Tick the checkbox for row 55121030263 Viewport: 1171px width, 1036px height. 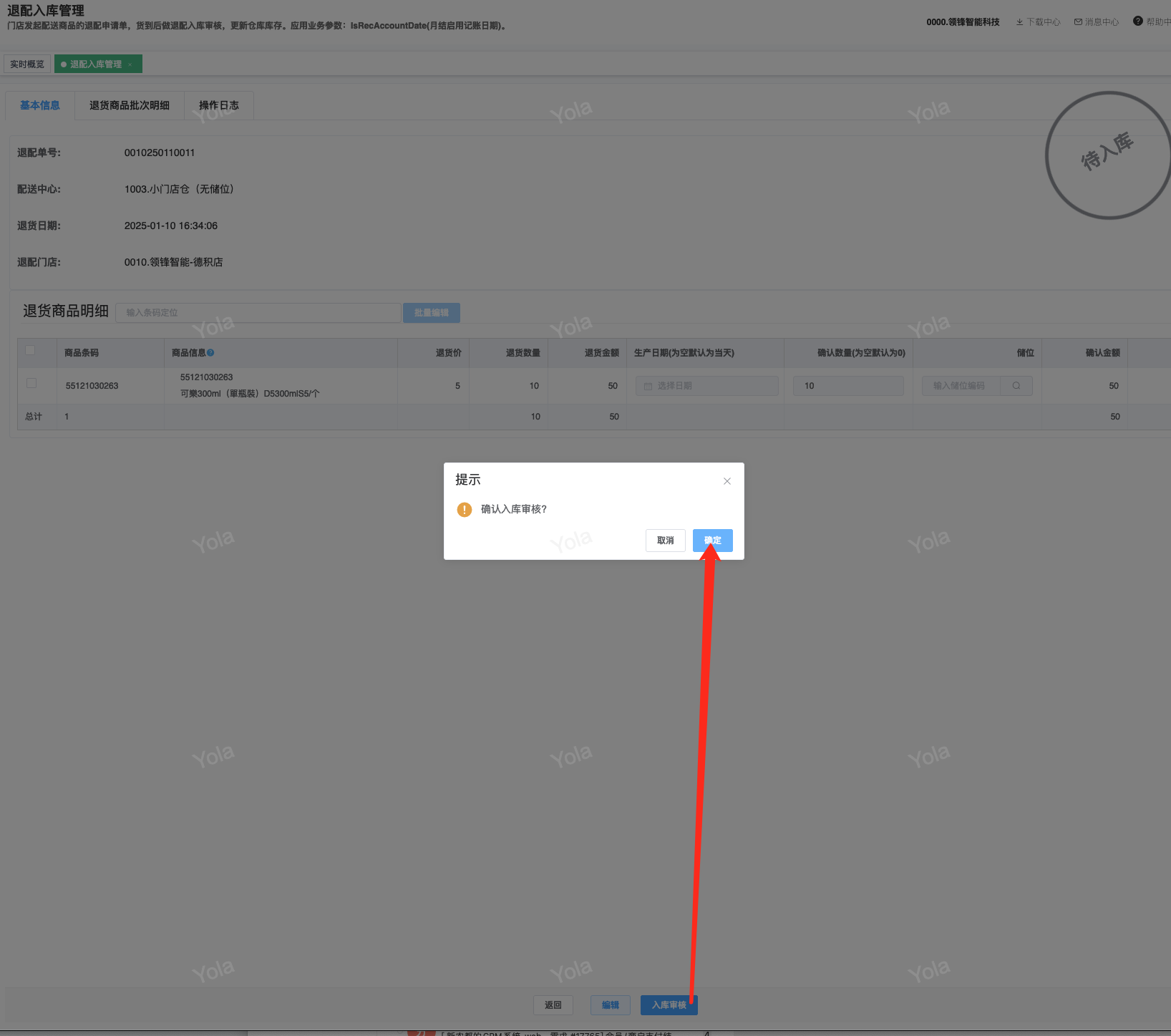(x=31, y=383)
